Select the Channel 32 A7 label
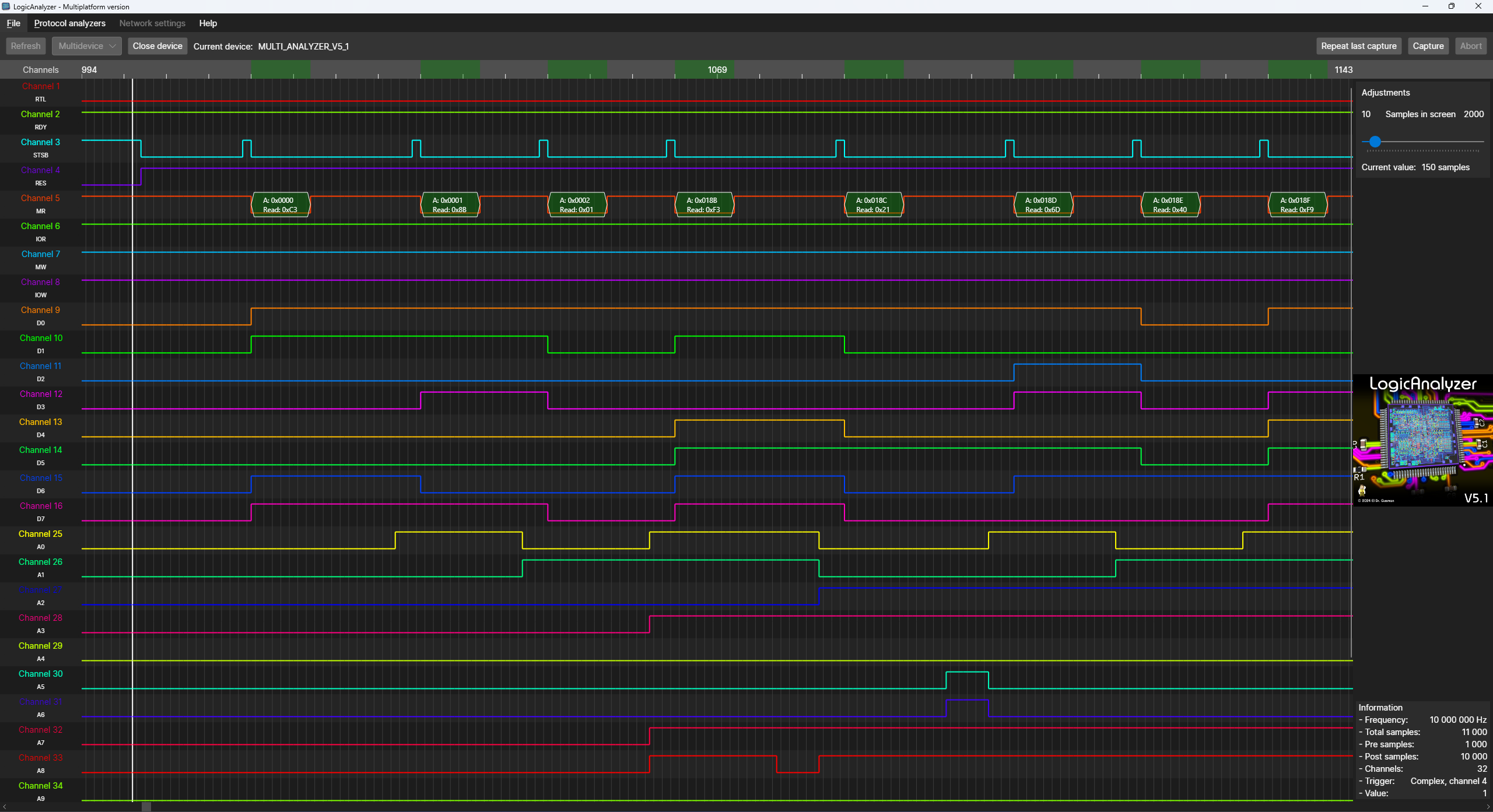This screenshot has height=812, width=1493. tap(41, 736)
